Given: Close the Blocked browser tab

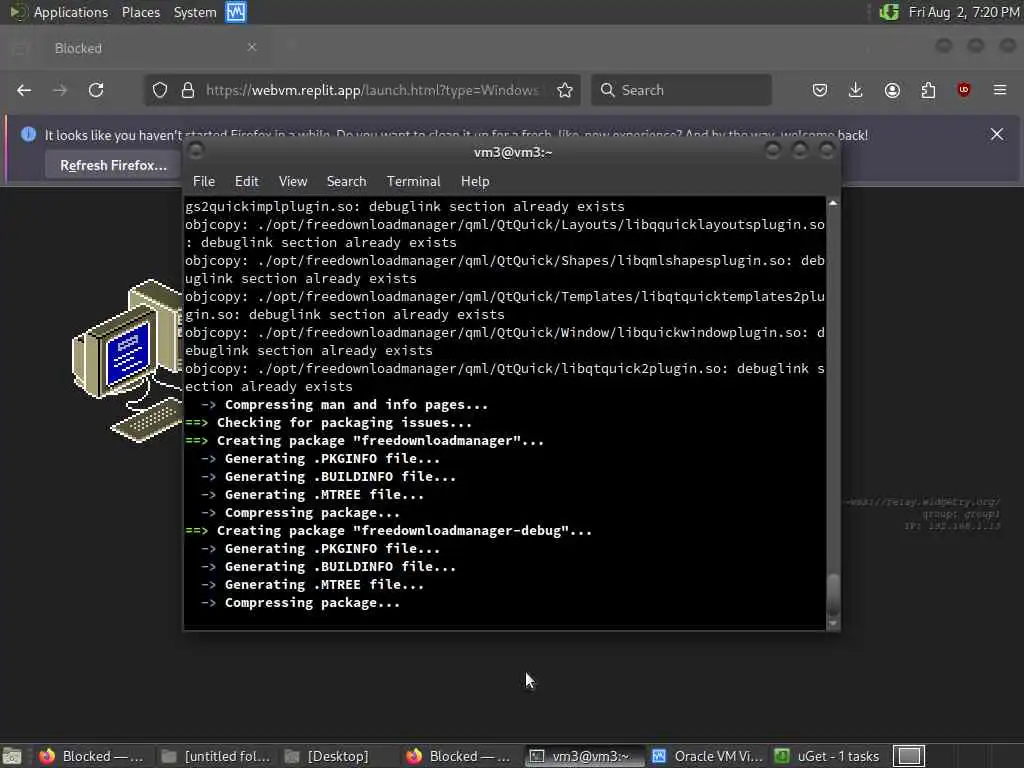Looking at the screenshot, I should (251, 47).
